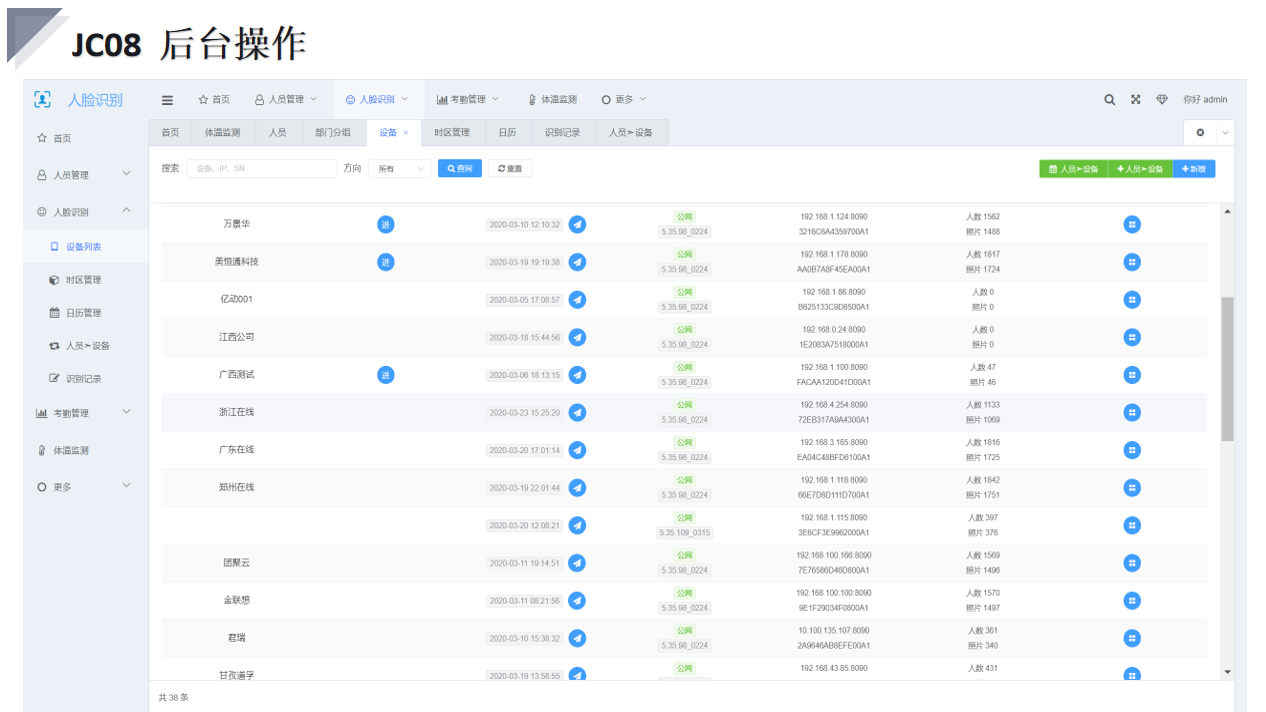Click the 重置 reset button

[510, 169]
